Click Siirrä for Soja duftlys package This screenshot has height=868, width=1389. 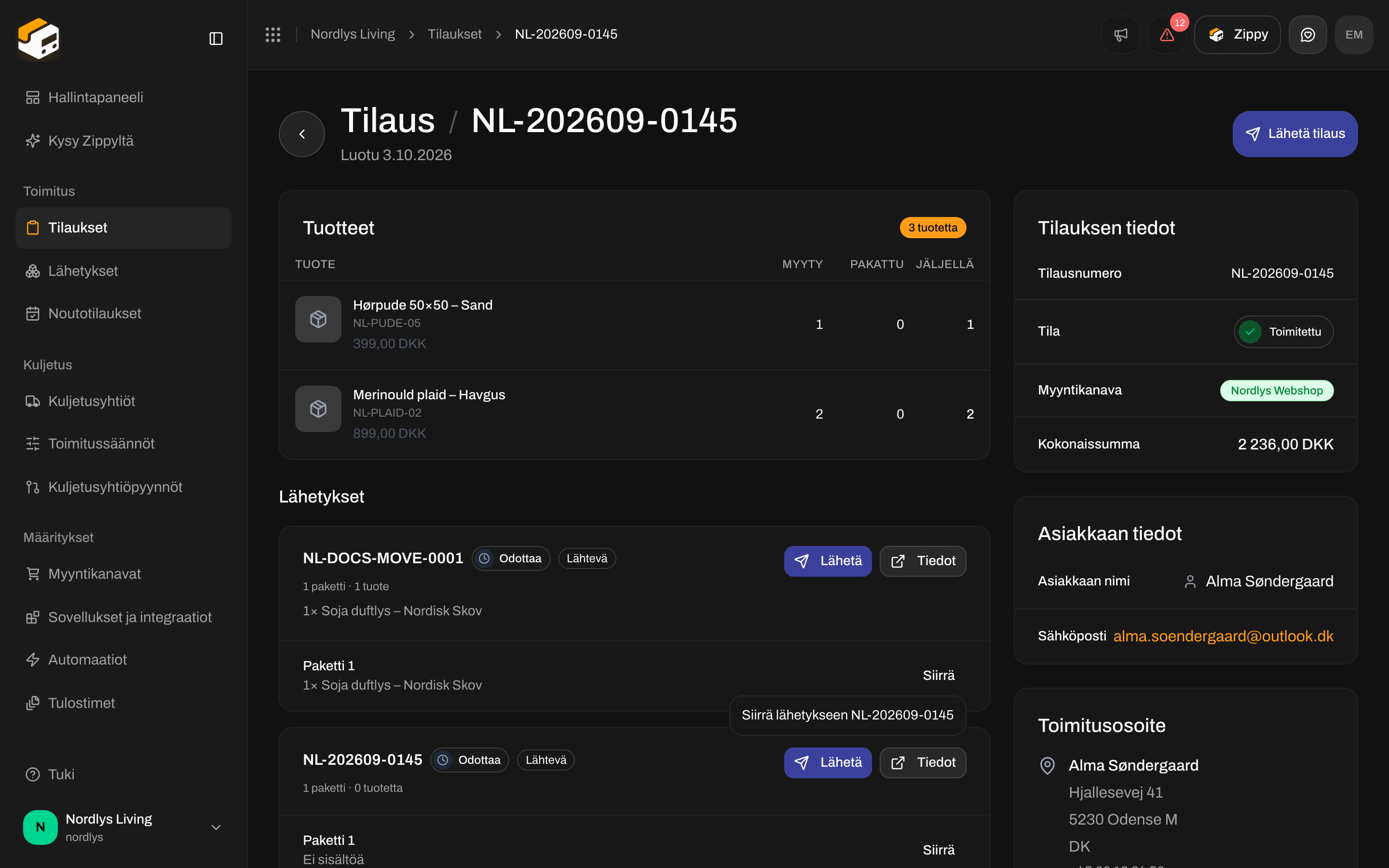[939, 676]
